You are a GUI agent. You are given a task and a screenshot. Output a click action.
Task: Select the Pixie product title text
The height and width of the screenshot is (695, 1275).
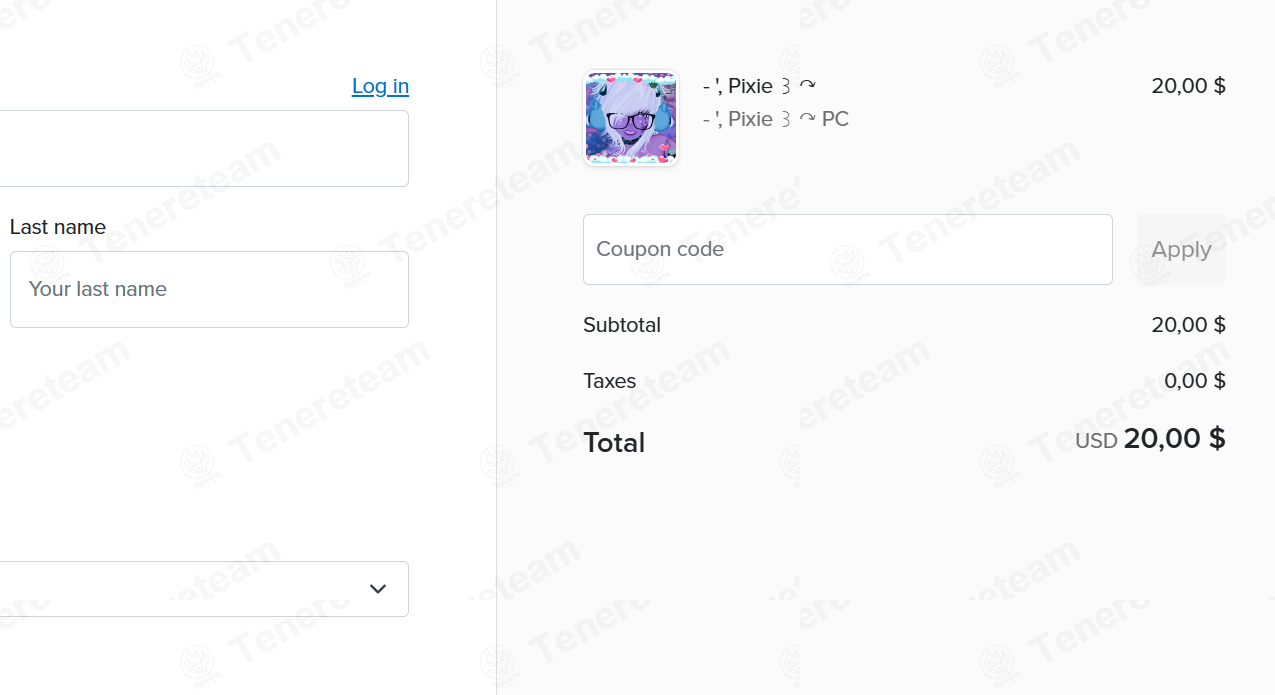(x=759, y=86)
